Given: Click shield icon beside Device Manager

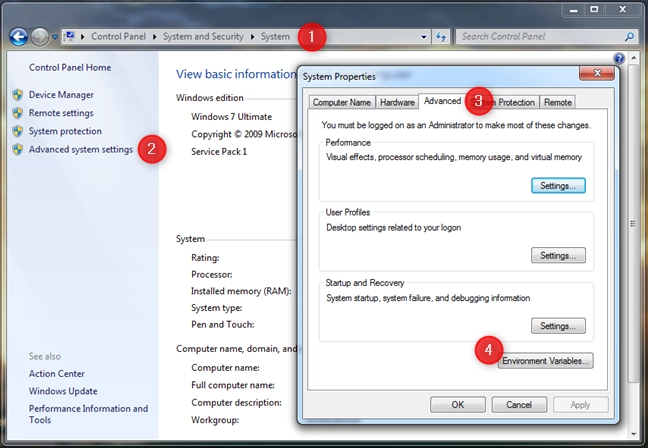Looking at the screenshot, I should click(x=18, y=95).
